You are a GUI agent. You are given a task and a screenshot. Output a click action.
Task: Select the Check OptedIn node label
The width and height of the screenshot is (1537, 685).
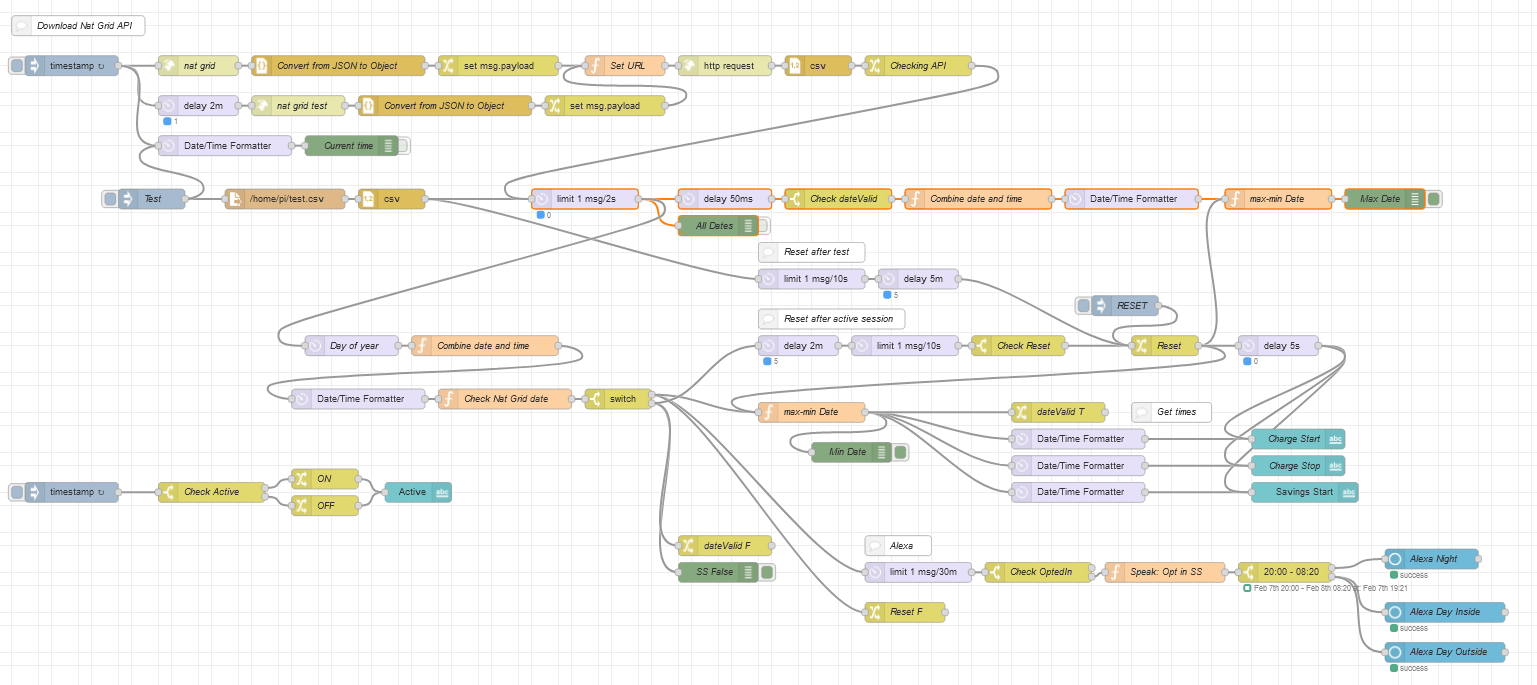(x=1041, y=572)
